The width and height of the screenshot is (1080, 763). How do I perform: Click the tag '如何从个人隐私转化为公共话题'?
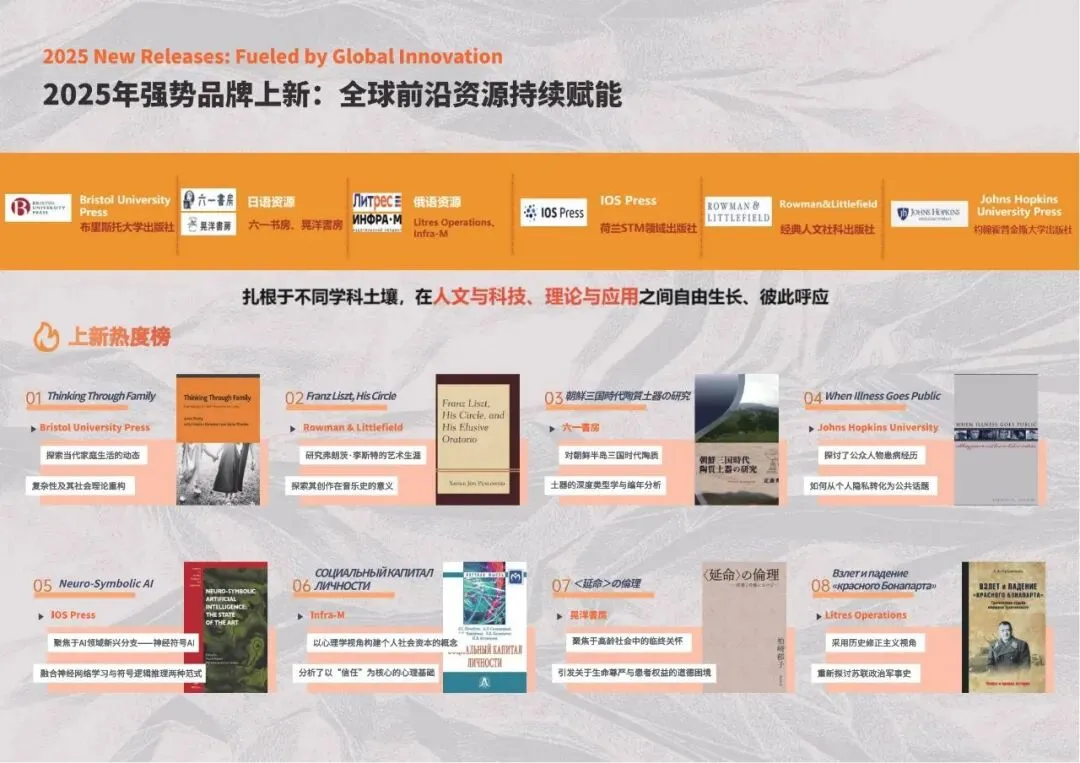pos(869,486)
